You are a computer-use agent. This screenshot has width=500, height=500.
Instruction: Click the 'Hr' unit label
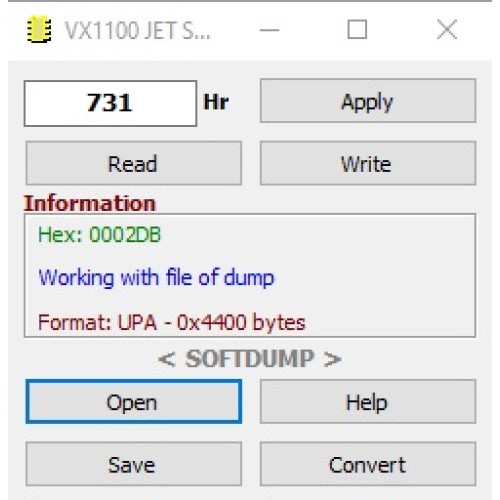tap(216, 102)
